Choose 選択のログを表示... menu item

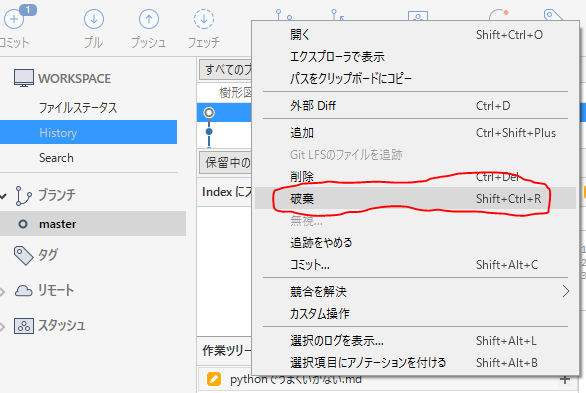(x=416, y=341)
